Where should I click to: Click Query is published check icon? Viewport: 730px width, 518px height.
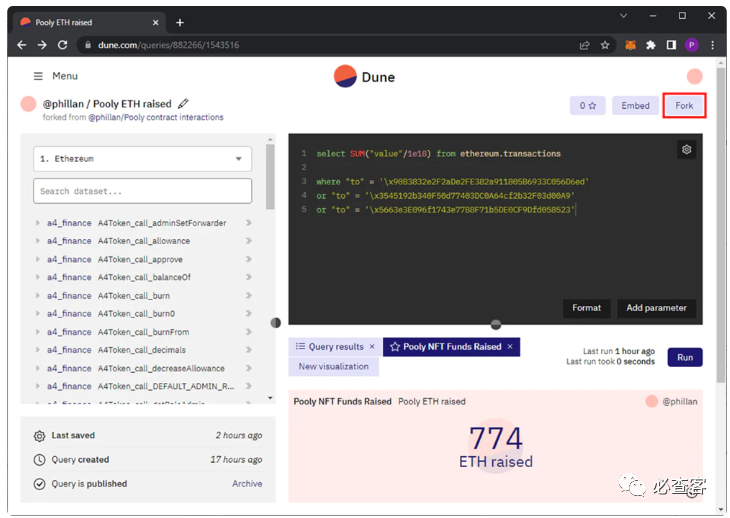[x=40, y=484]
